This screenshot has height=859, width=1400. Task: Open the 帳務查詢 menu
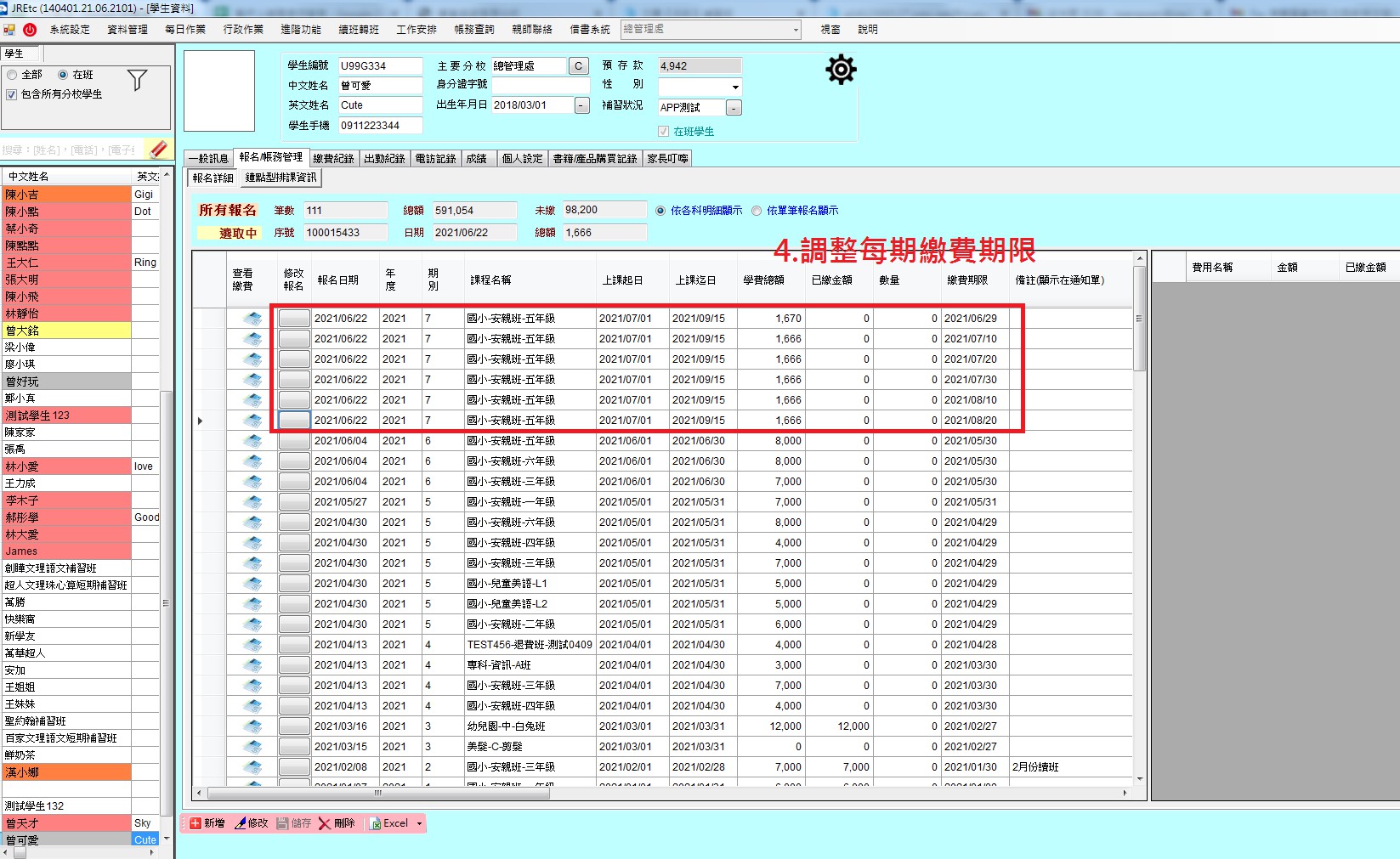point(473,30)
